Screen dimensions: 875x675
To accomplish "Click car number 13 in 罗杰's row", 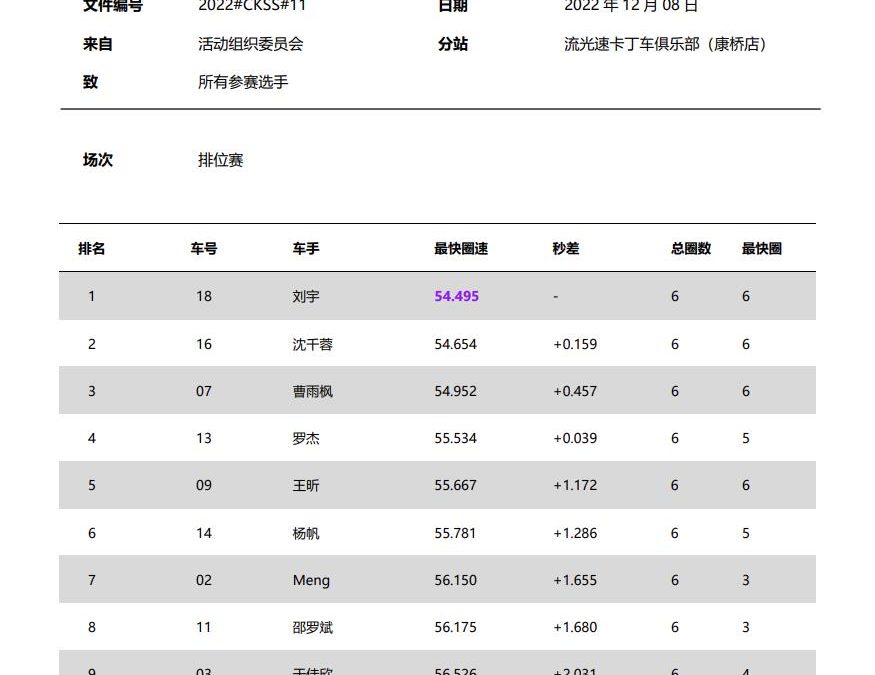I will coord(204,438).
